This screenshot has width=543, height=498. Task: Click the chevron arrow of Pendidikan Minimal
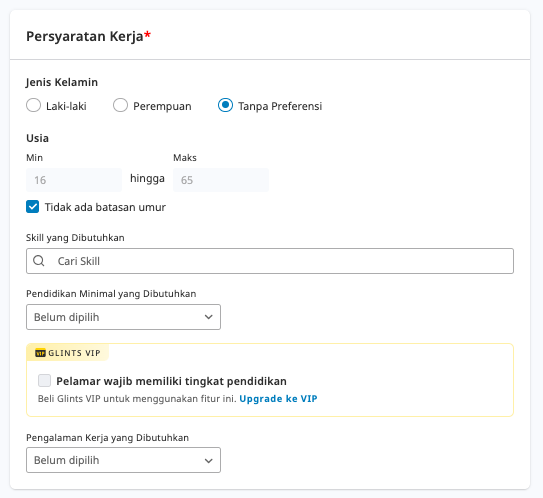[208, 317]
